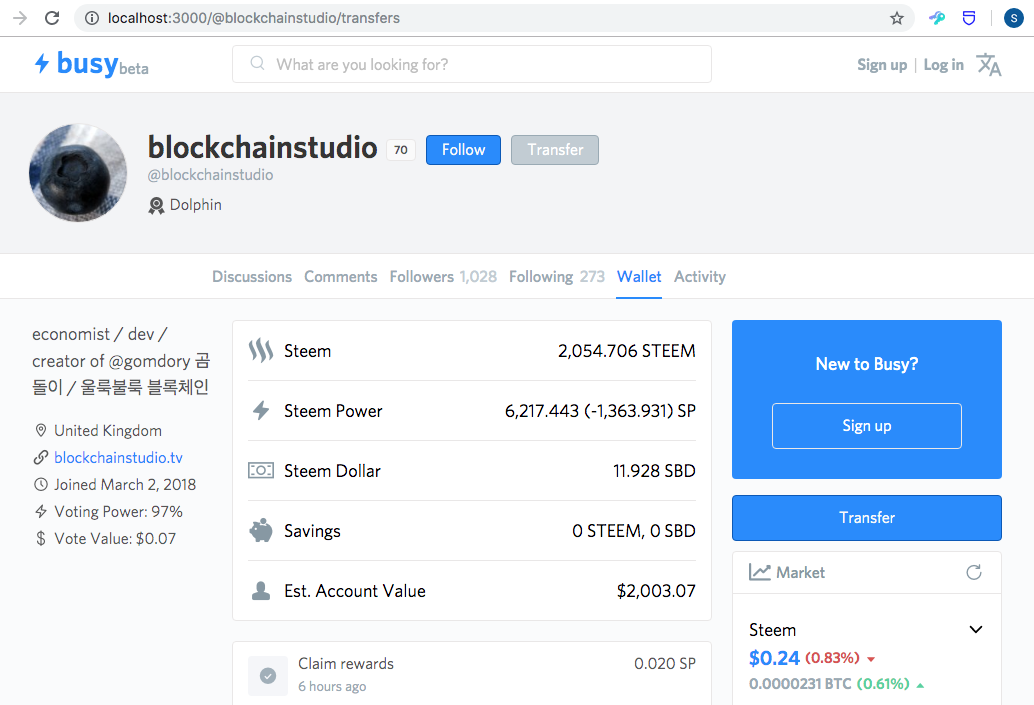Screen dimensions: 1034x705
Task: Click the browser forward arrow
Action: 20,18
